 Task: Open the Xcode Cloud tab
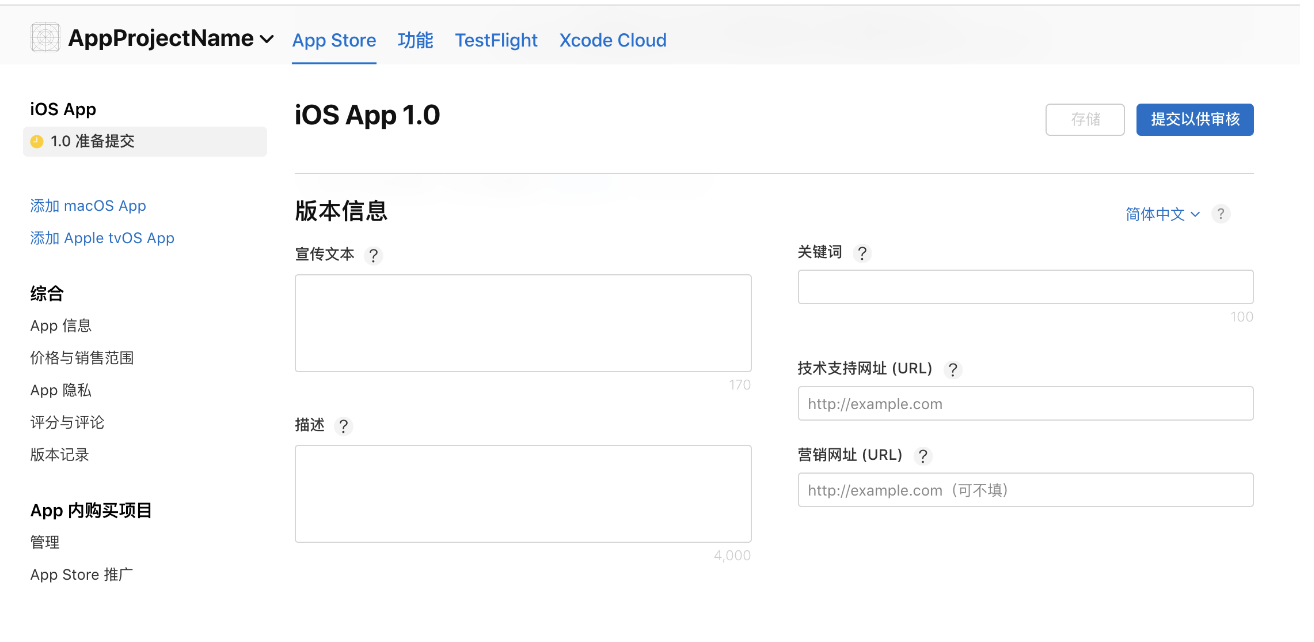pos(613,40)
